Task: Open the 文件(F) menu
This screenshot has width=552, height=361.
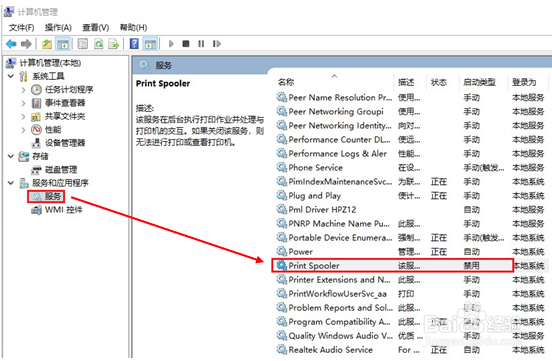Action: pos(21,27)
